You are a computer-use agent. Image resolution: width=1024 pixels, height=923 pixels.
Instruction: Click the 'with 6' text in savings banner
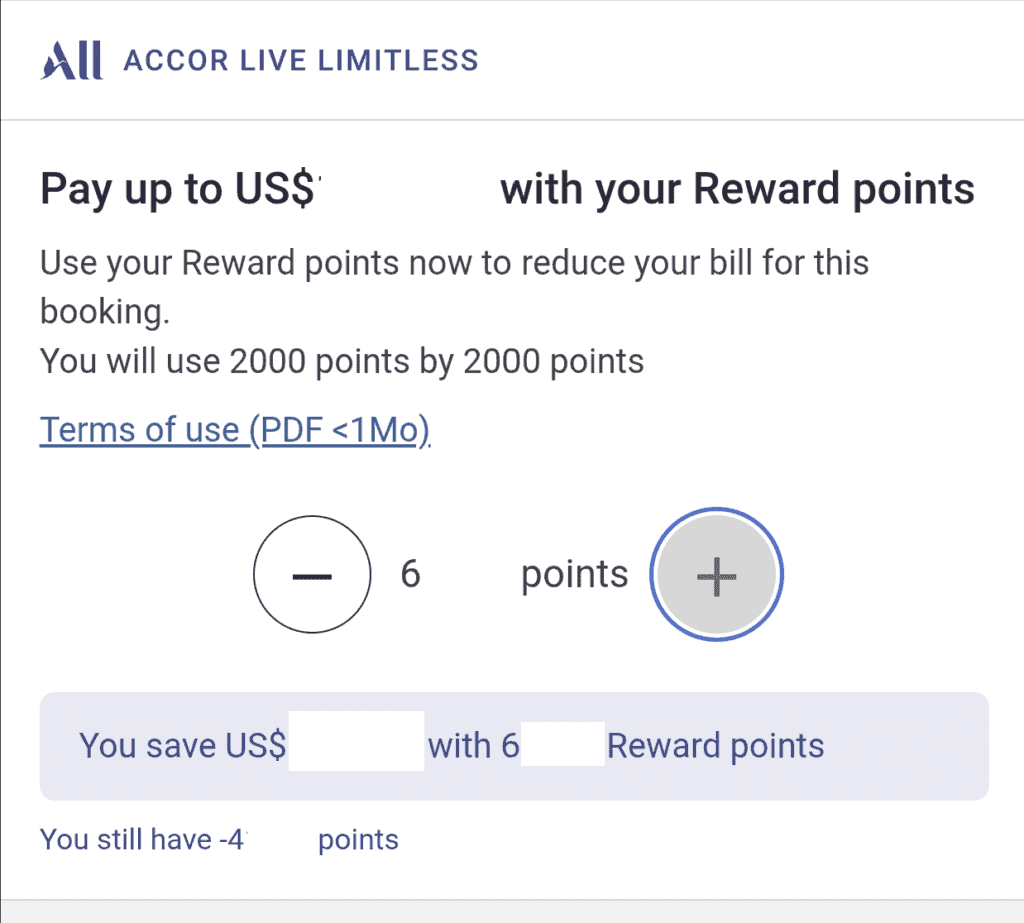point(473,745)
